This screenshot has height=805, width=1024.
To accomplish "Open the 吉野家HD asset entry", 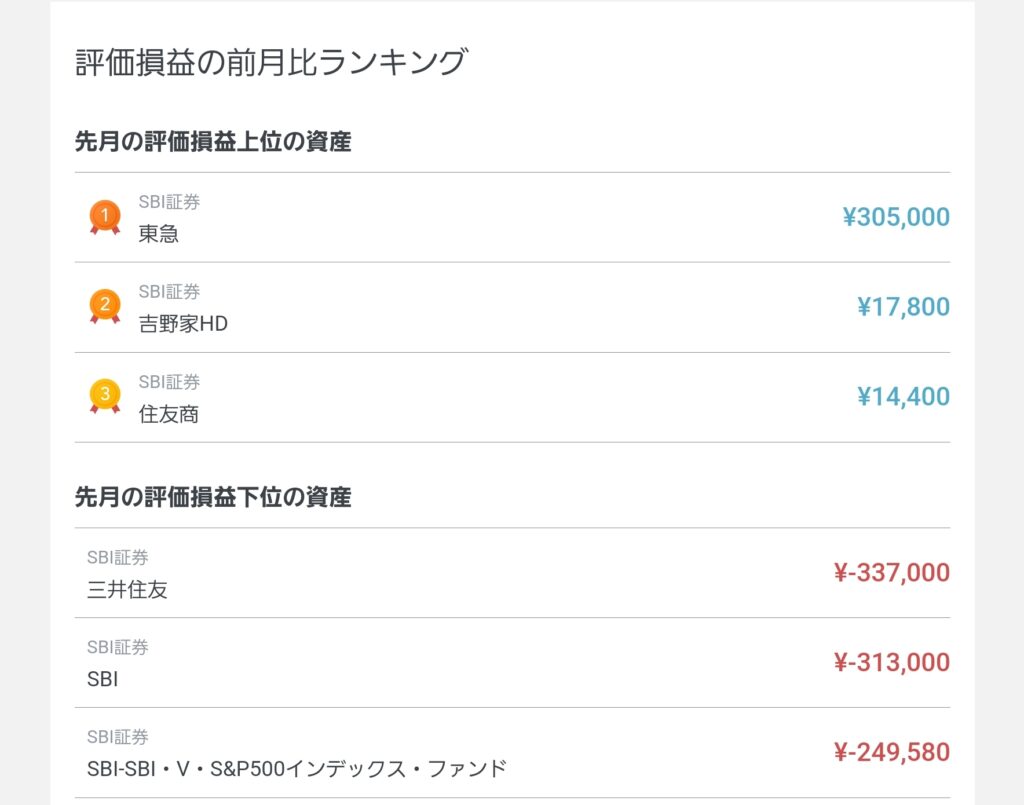I will 183,324.
